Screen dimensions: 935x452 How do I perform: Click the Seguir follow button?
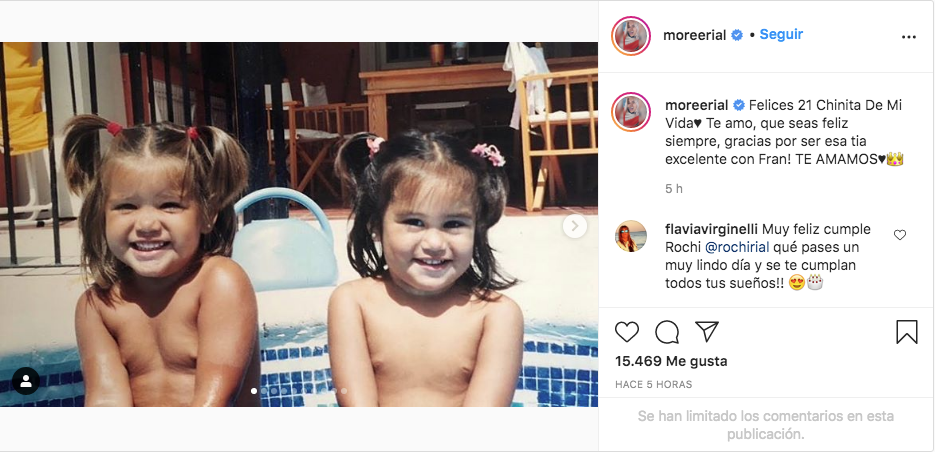click(781, 34)
